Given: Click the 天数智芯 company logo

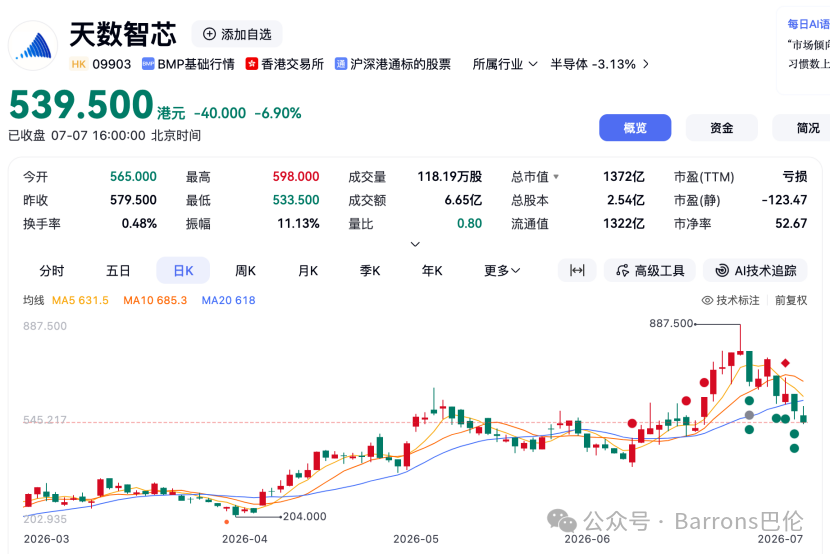Looking at the screenshot, I should pos(33,46).
